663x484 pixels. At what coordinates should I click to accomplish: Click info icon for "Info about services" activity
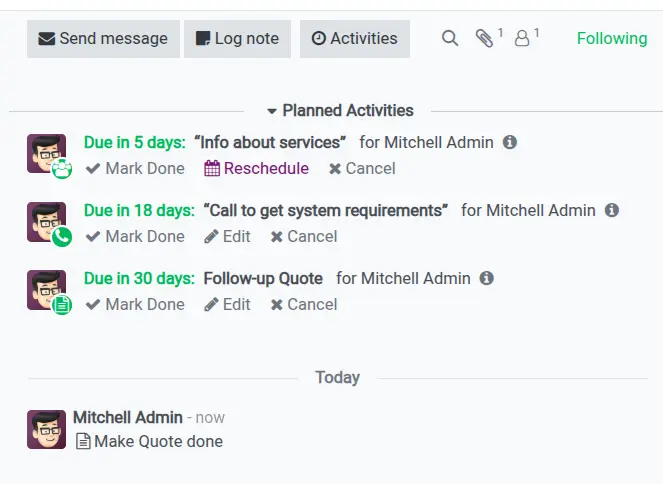click(x=510, y=142)
